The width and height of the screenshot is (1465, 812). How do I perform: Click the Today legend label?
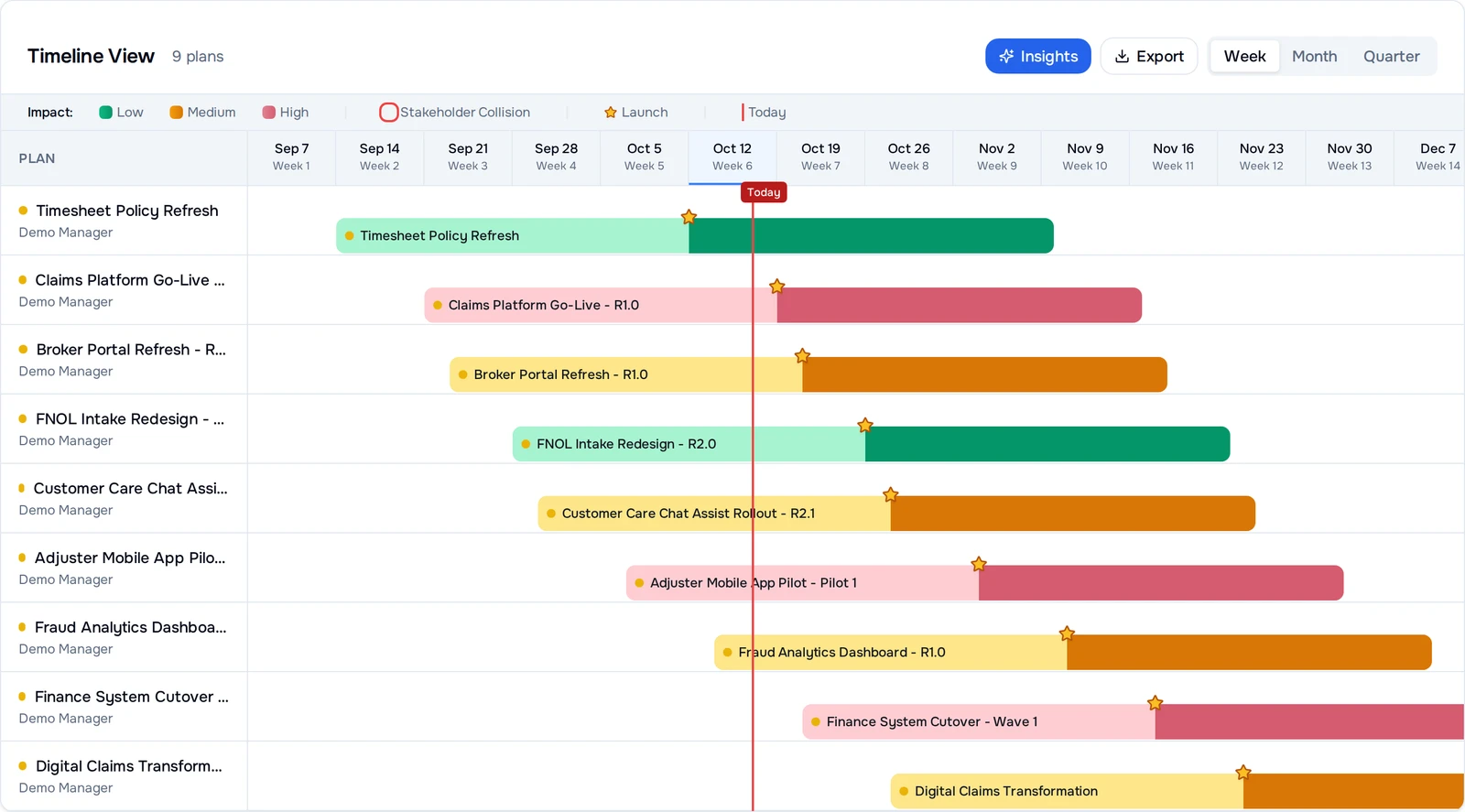(x=767, y=113)
